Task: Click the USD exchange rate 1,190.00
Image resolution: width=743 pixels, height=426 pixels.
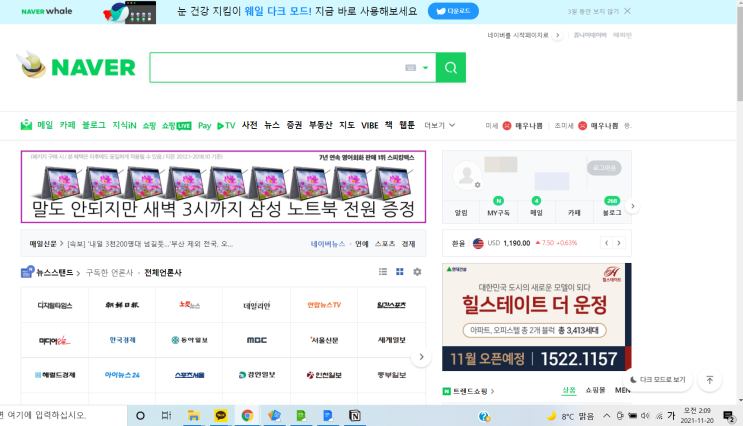Action: [514, 243]
